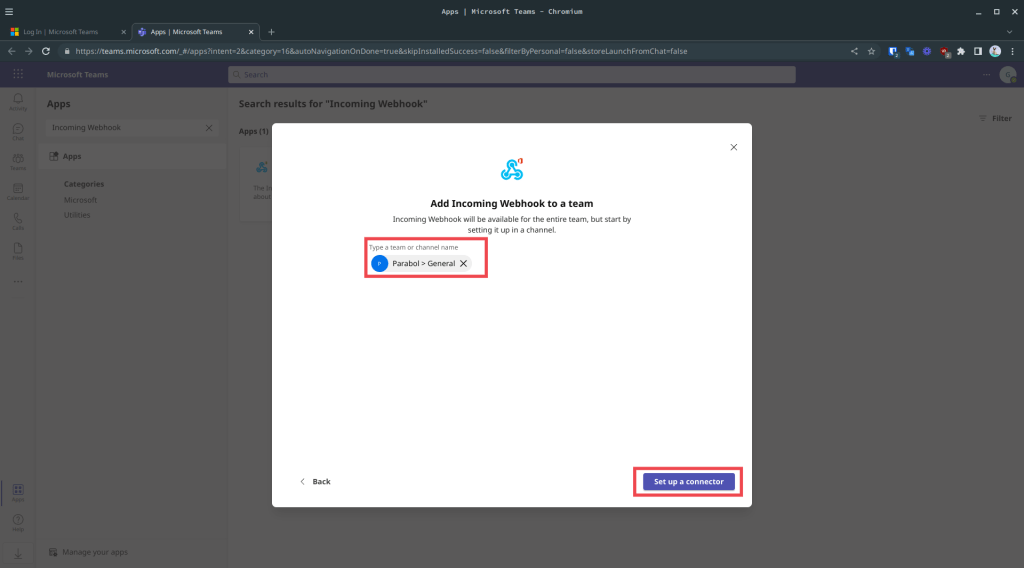This screenshot has height=568, width=1024.
Task: Open the Chromium profile avatar
Action: pyautogui.click(x=995, y=52)
